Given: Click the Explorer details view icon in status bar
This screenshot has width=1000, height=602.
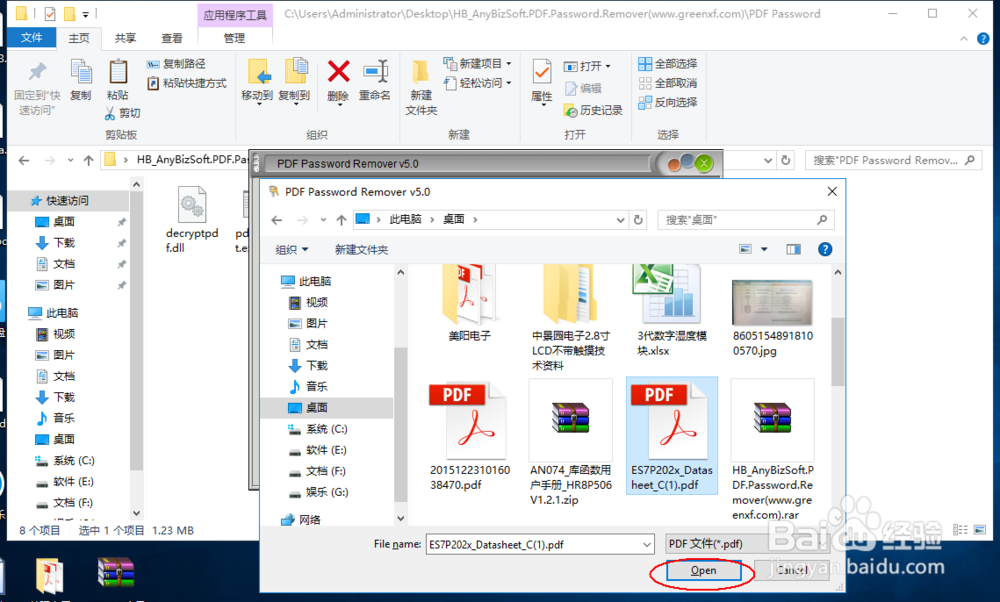Looking at the screenshot, I should [960, 530].
